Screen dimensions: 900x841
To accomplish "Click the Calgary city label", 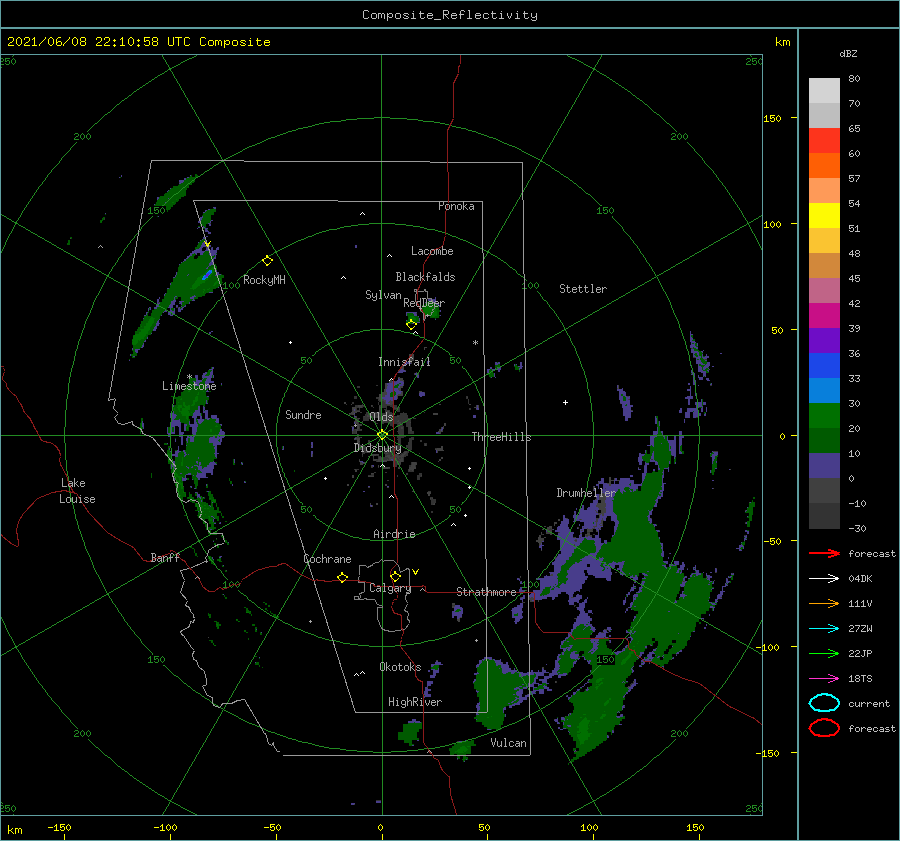I will coord(390,588).
